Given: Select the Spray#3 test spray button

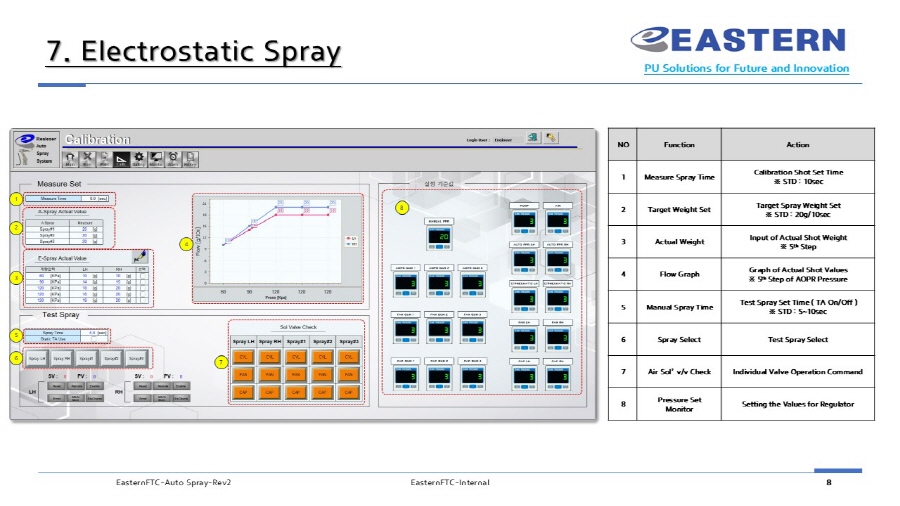Looking at the screenshot, I should tap(136, 358).
